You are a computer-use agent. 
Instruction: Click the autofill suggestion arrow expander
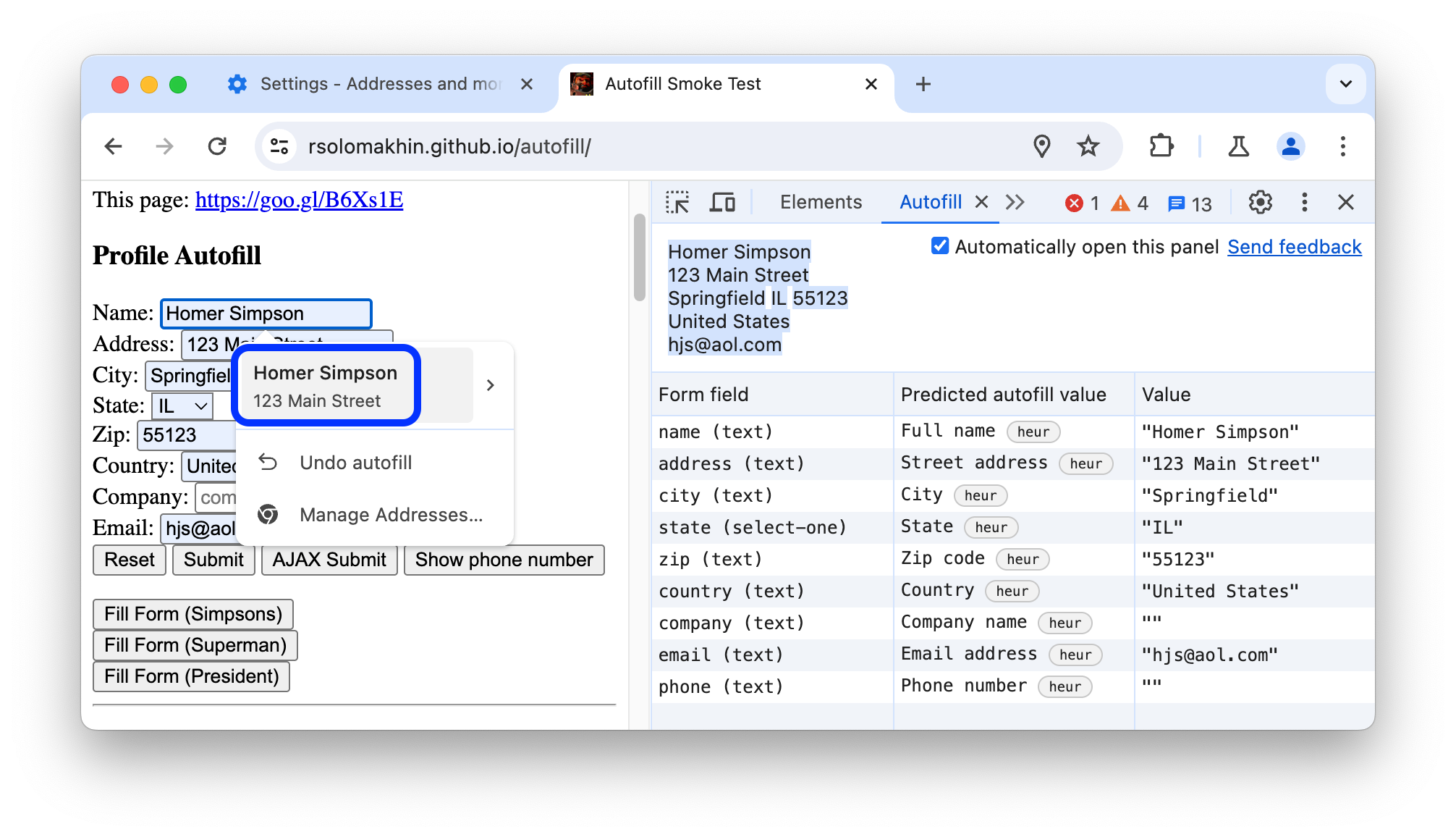(490, 385)
